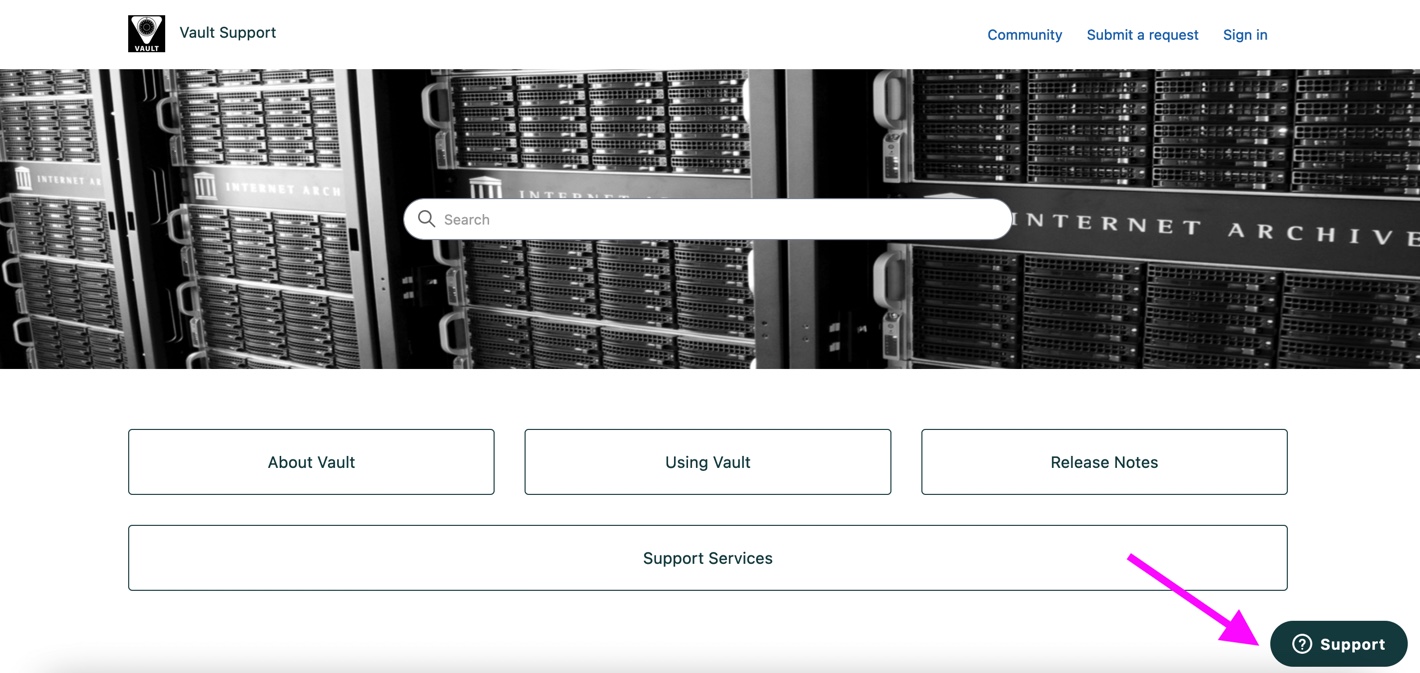This screenshot has width=1420, height=673.
Task: Click the Vault logo icon
Action: (x=146, y=34)
